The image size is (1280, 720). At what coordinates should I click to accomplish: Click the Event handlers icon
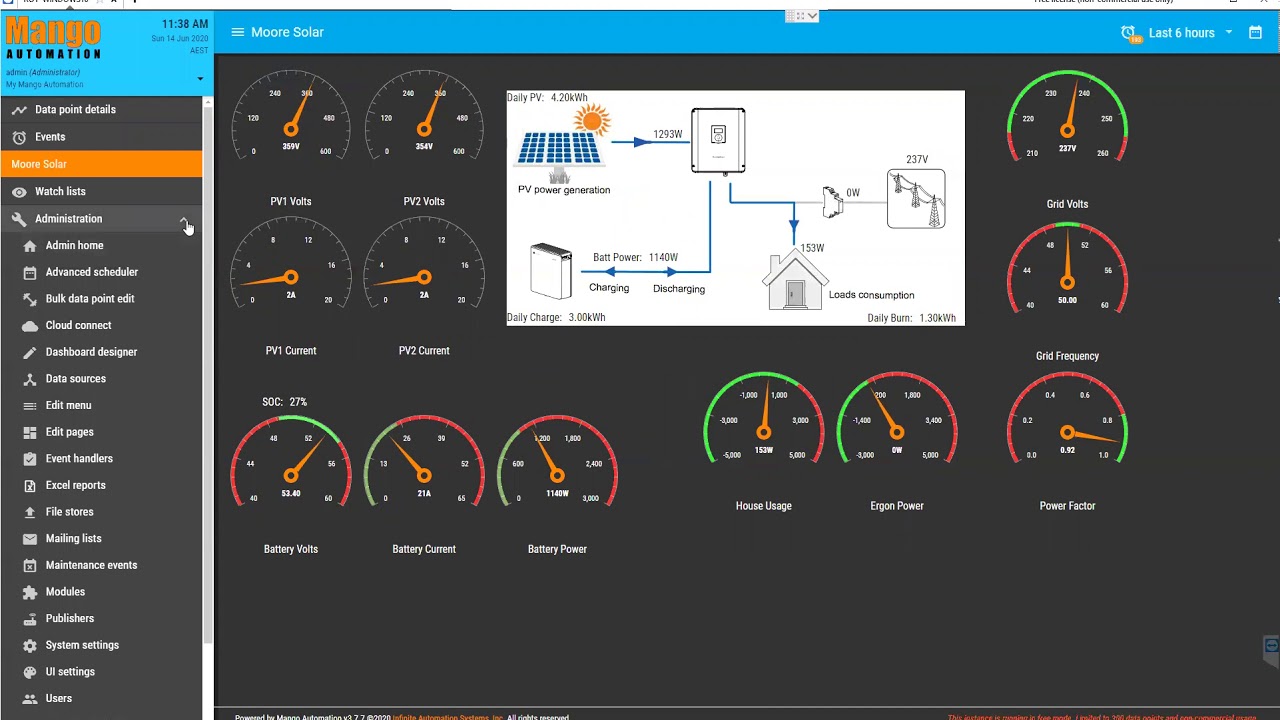(x=30, y=459)
